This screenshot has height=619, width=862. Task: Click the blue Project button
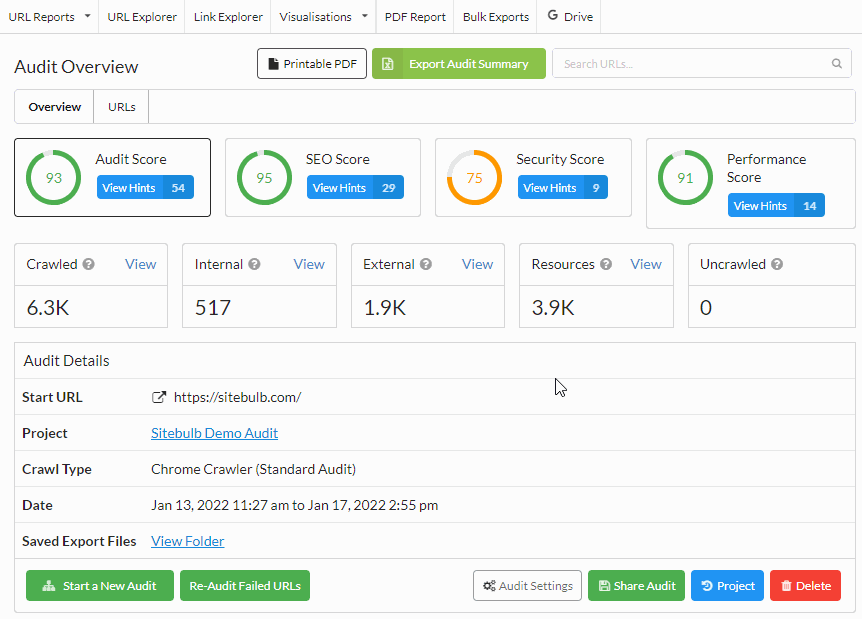[727, 585]
